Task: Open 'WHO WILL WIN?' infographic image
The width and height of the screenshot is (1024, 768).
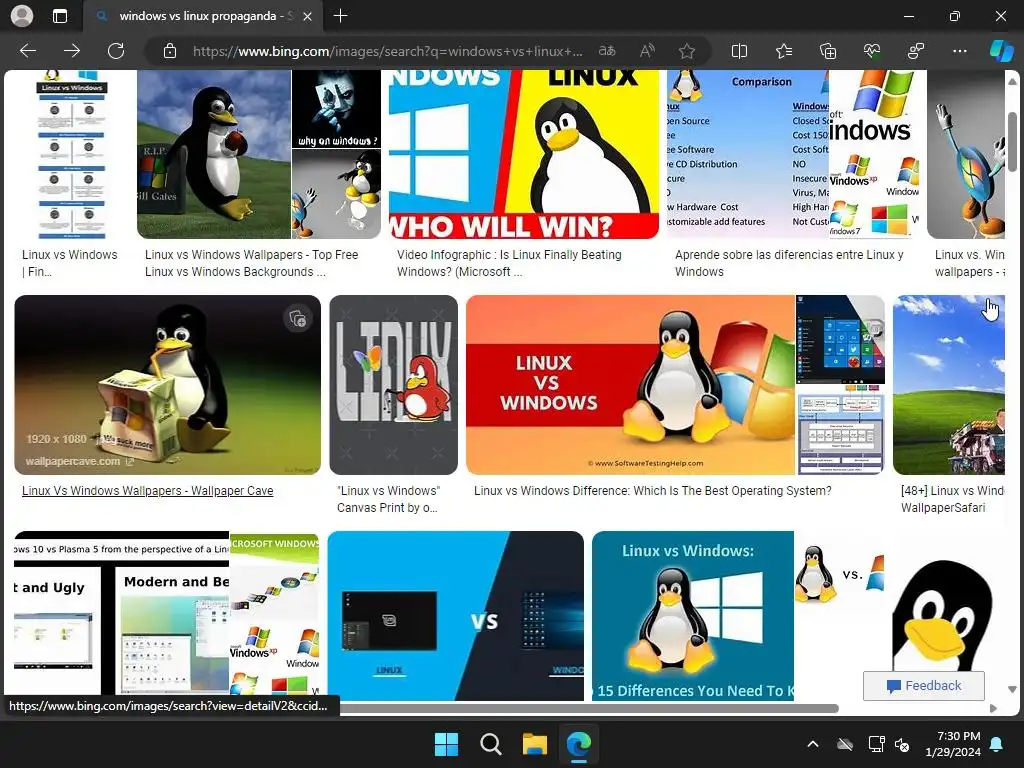Action: coord(524,154)
